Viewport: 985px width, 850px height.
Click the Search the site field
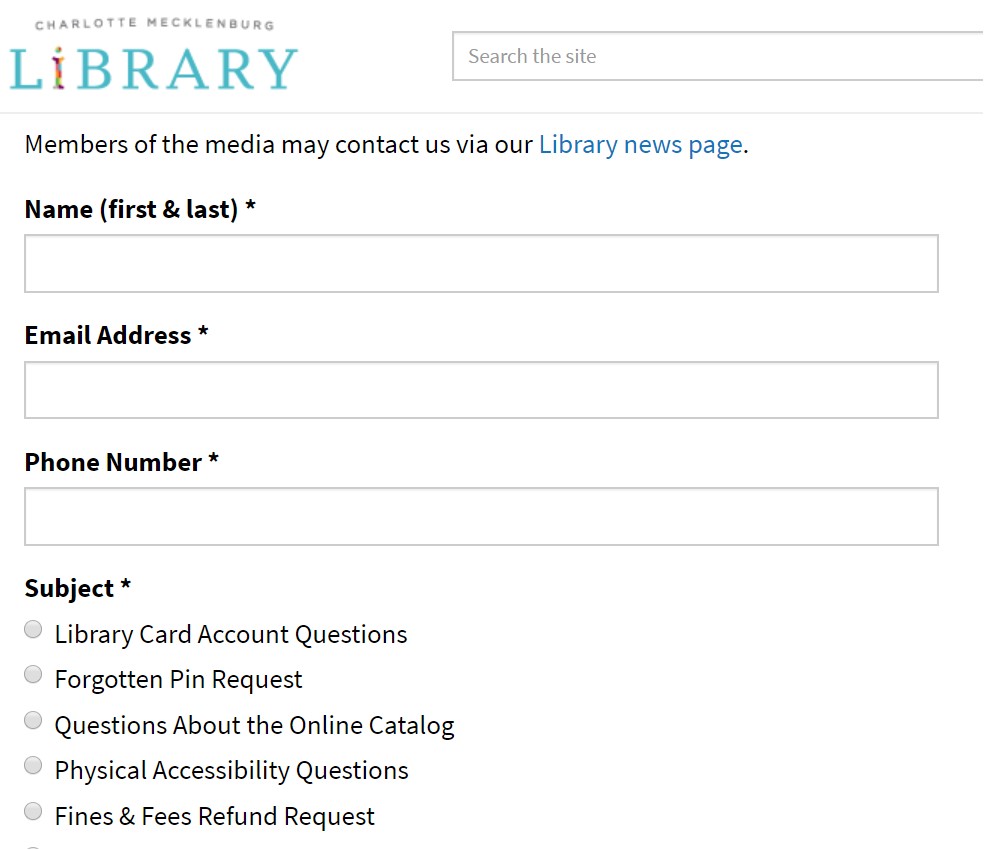[x=718, y=57]
